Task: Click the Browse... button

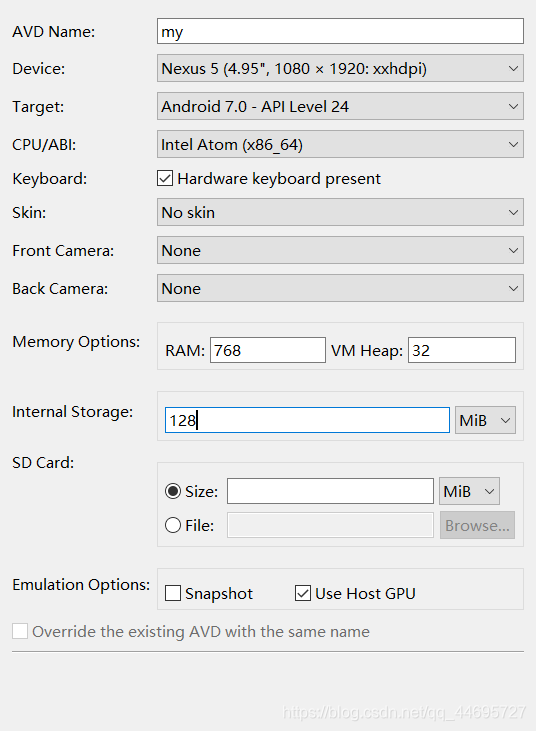Action: coord(477,525)
